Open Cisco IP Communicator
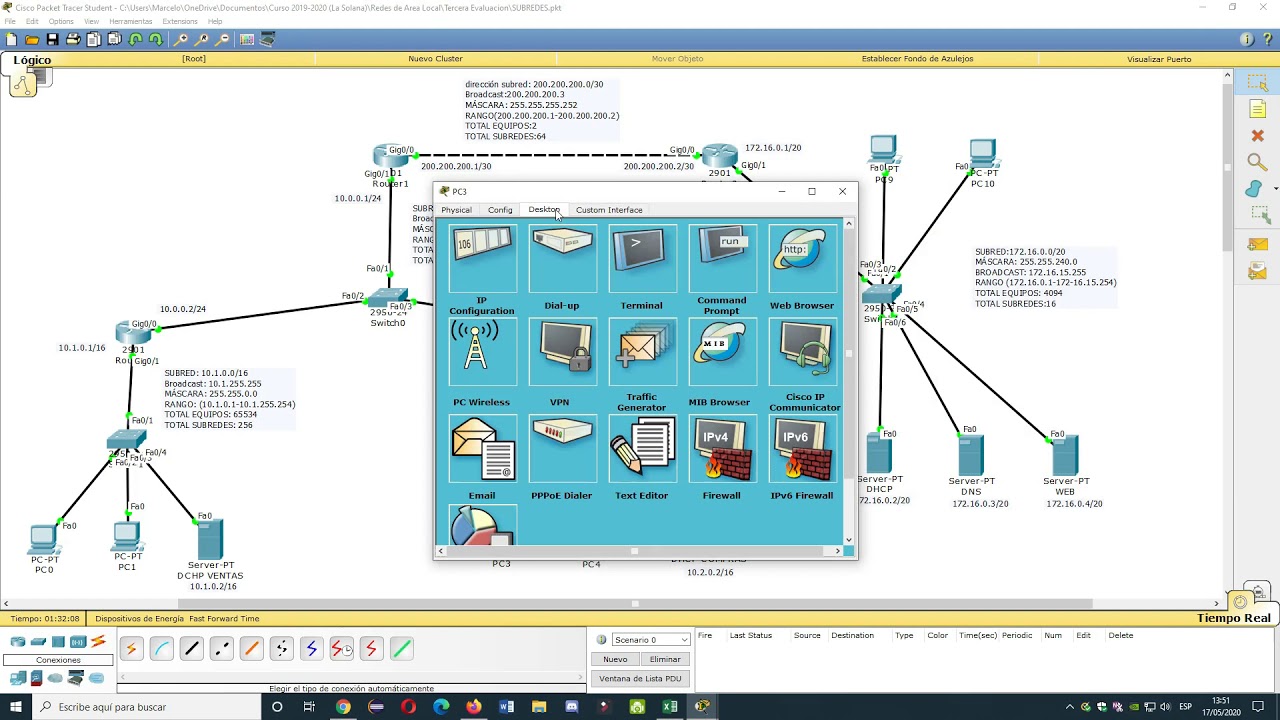This screenshot has width=1280, height=720. tap(802, 352)
